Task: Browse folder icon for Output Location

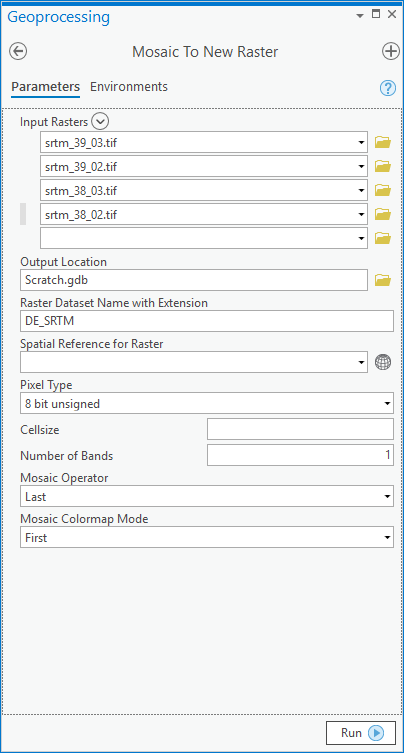Action: pyautogui.click(x=383, y=280)
